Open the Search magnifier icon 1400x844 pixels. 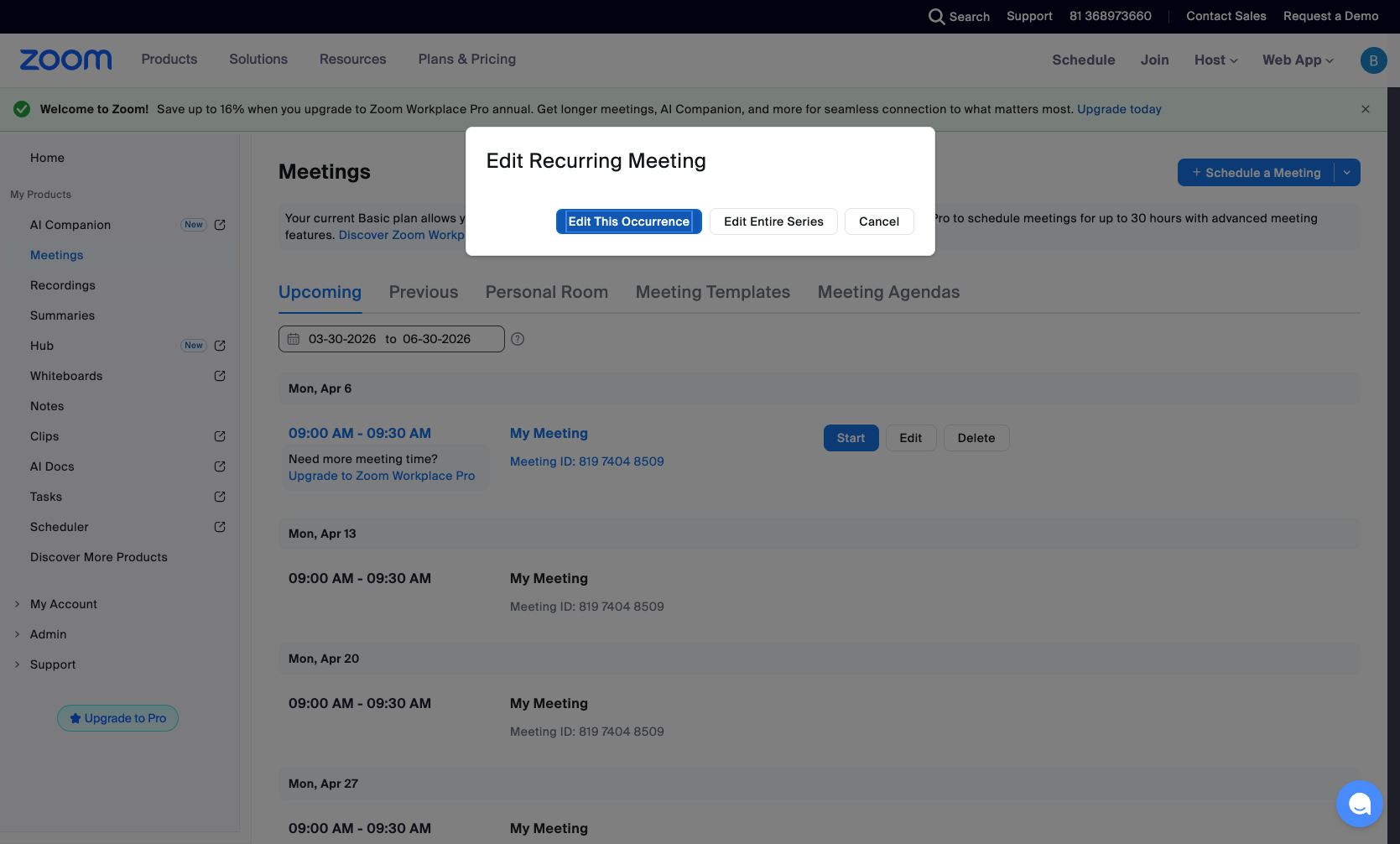tap(936, 17)
